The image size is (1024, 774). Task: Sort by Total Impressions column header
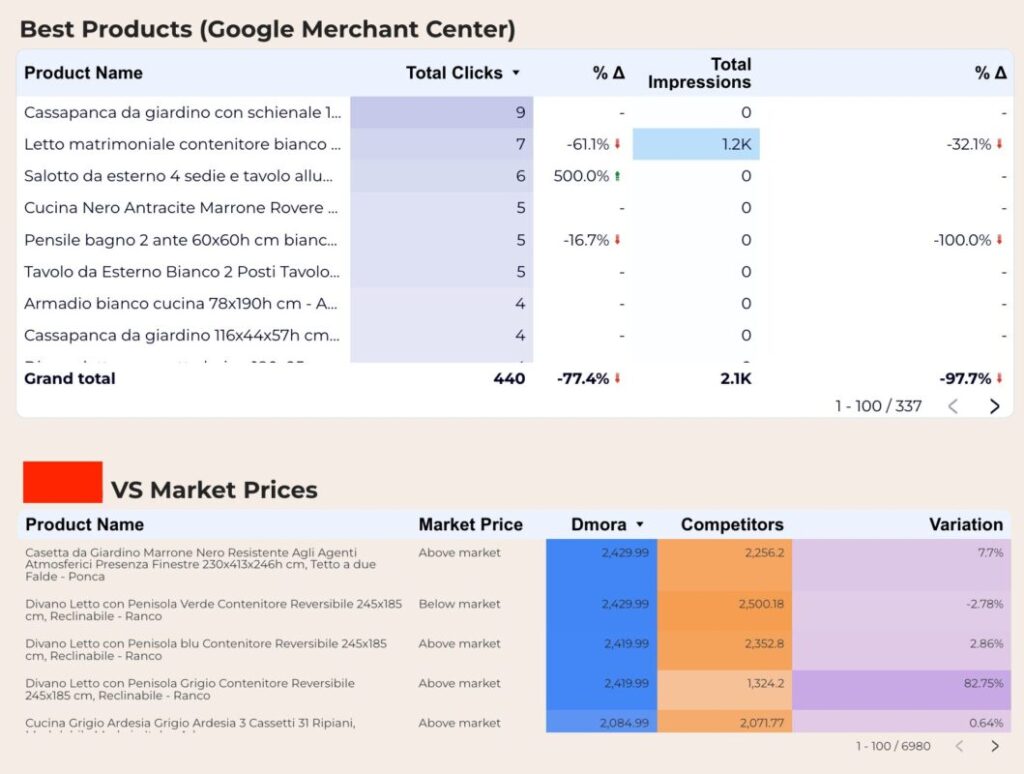click(x=699, y=73)
